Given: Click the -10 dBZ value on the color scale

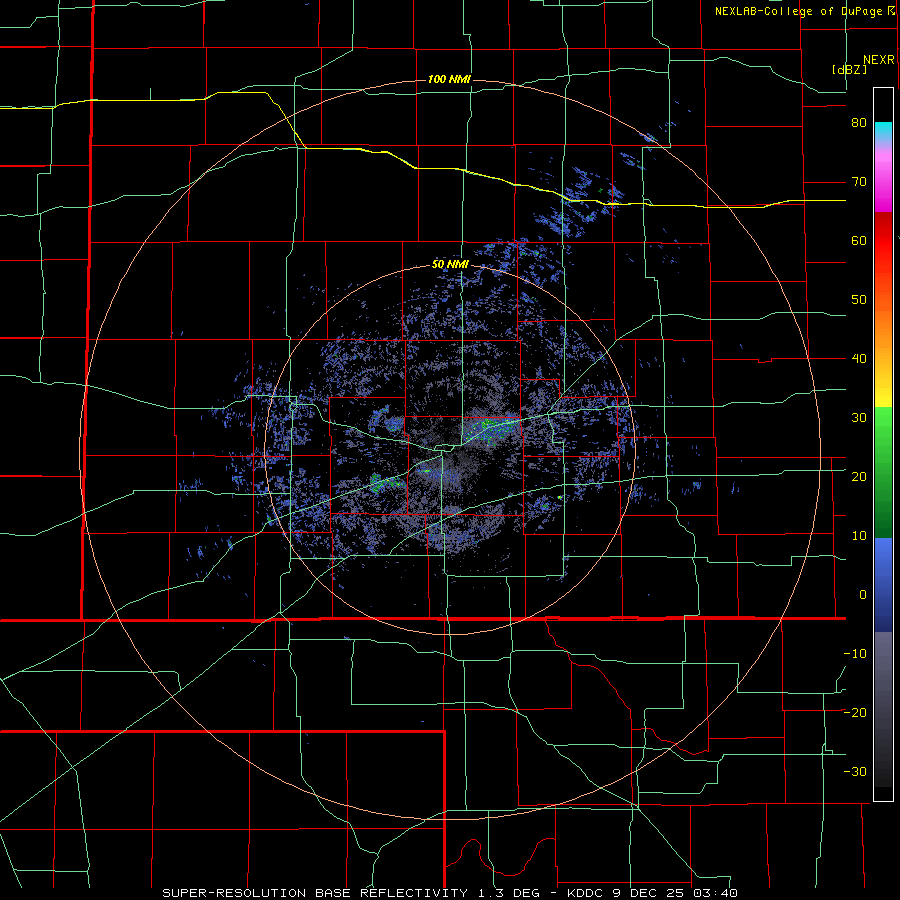Looking at the screenshot, I should click(x=855, y=654).
